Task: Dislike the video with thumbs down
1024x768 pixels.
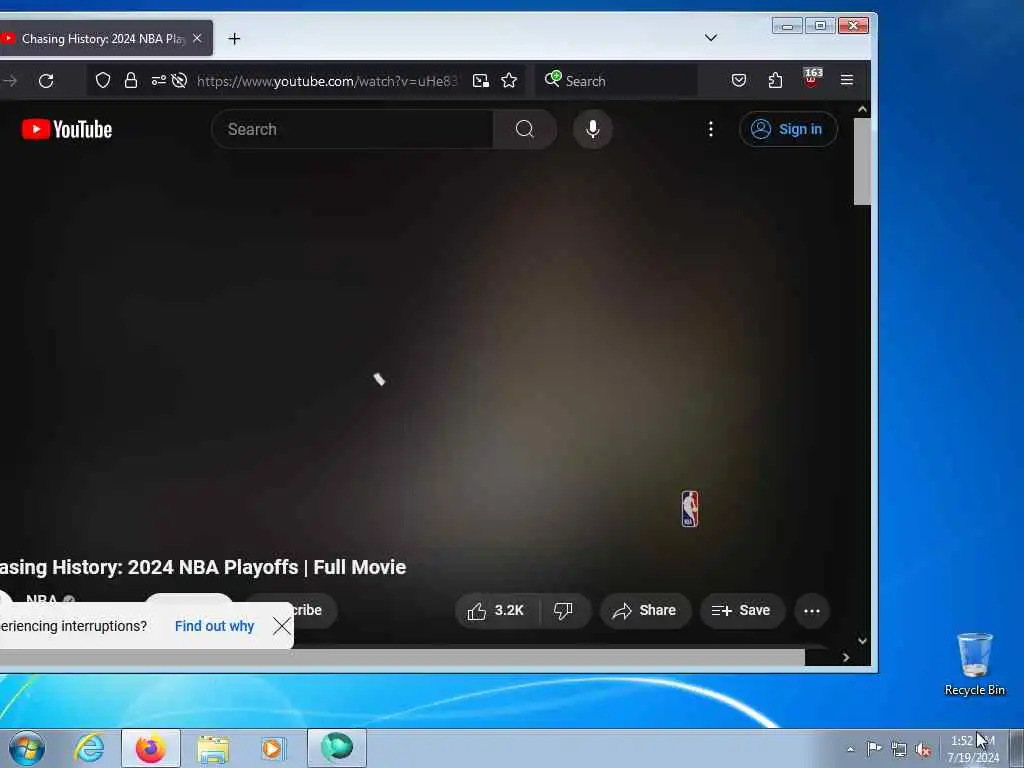Action: coord(564,611)
